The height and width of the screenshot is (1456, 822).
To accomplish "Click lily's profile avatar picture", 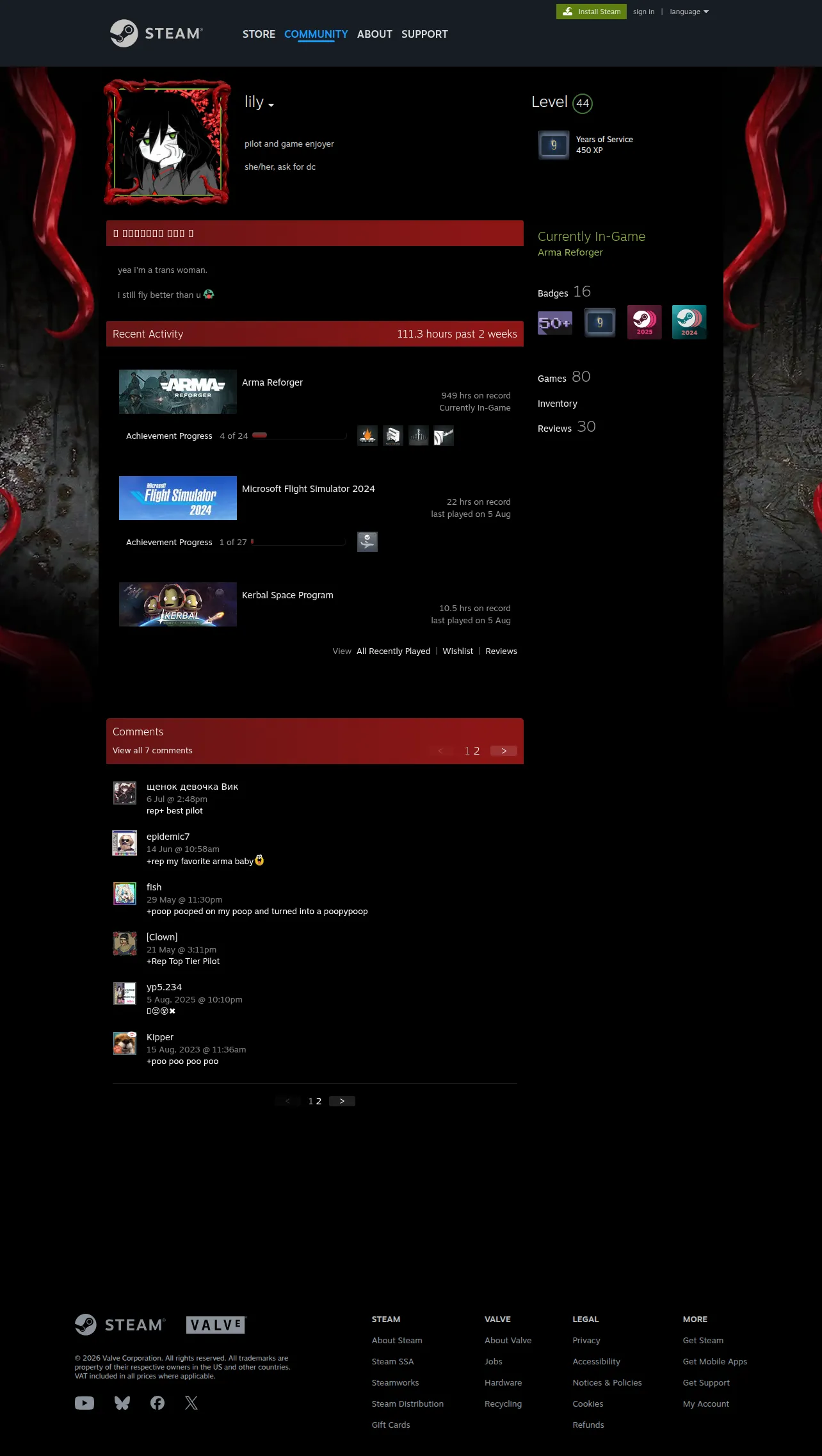I will 168,142.
